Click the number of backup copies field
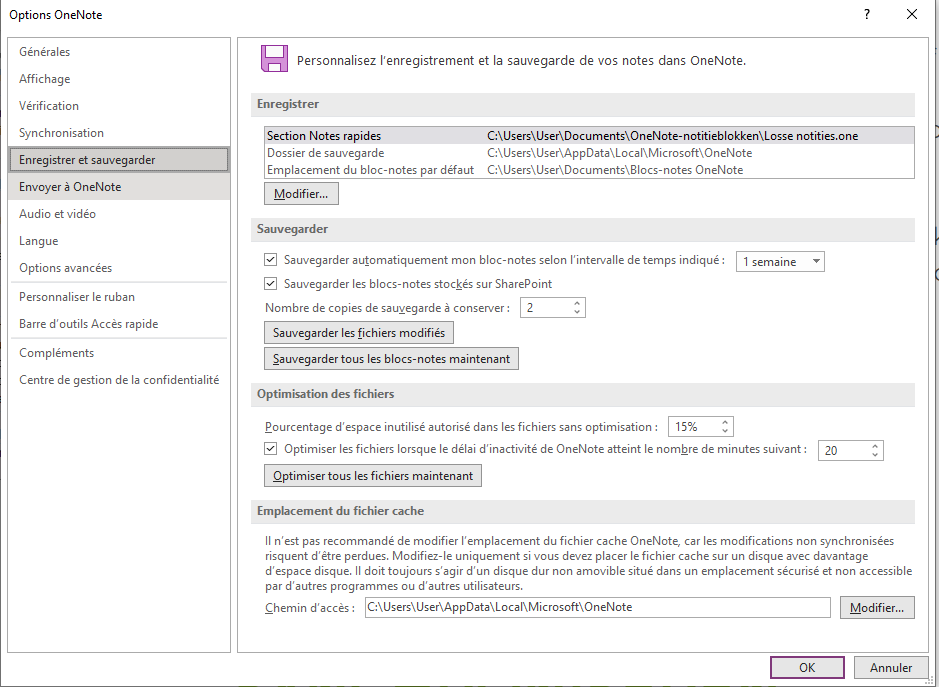Viewport: 939px width, 687px height. coord(546,308)
